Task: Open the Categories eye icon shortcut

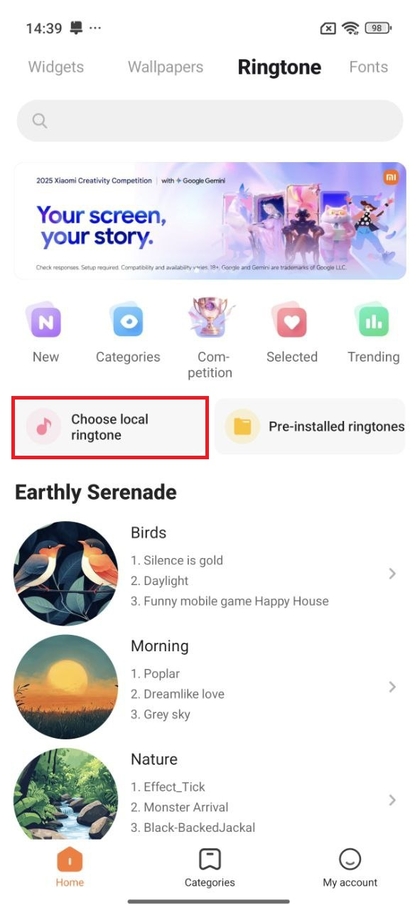Action: click(128, 321)
